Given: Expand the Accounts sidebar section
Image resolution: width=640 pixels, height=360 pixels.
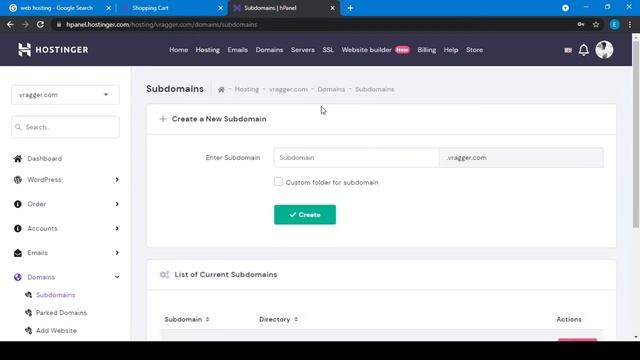Looking at the screenshot, I should 117,229.
